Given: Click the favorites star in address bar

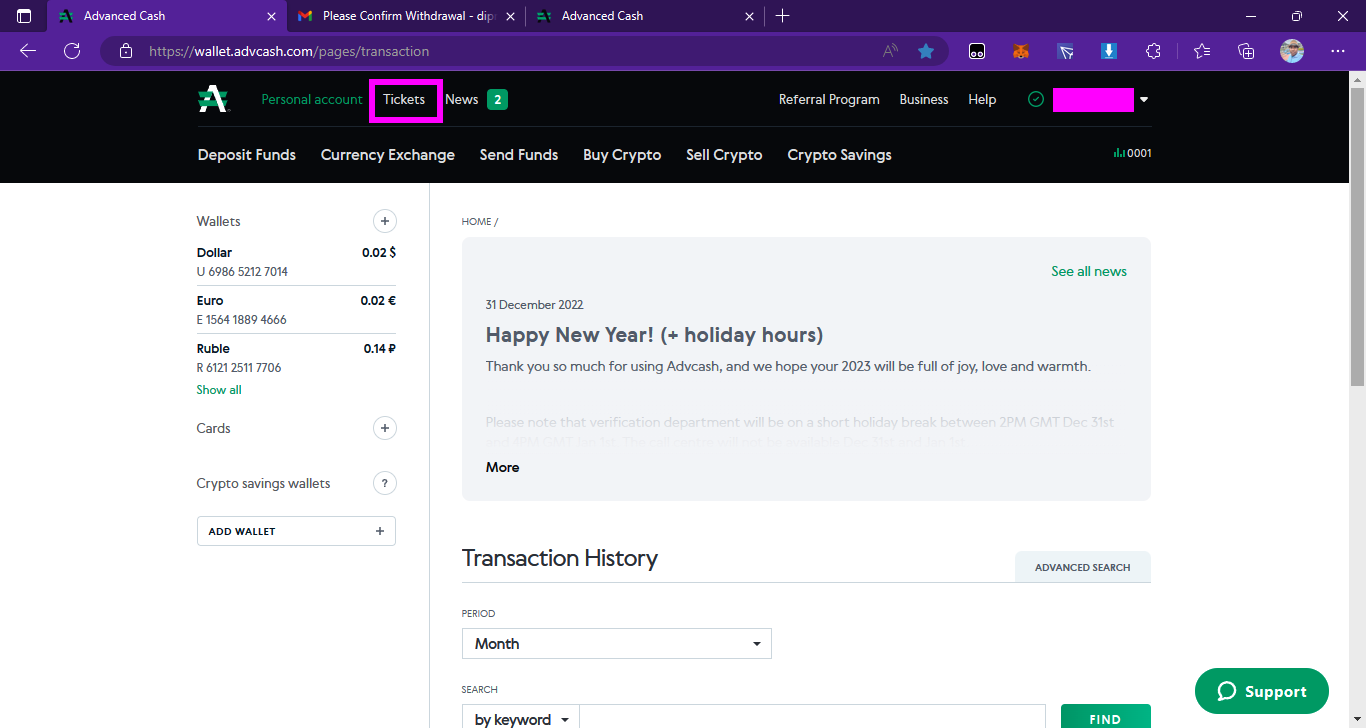Looking at the screenshot, I should (926, 51).
